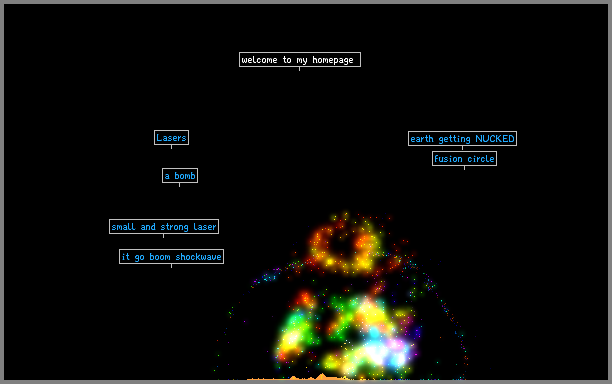The image size is (612, 384).
Task: Click the white-hot plasma core of the explosion
Action: point(377,353)
